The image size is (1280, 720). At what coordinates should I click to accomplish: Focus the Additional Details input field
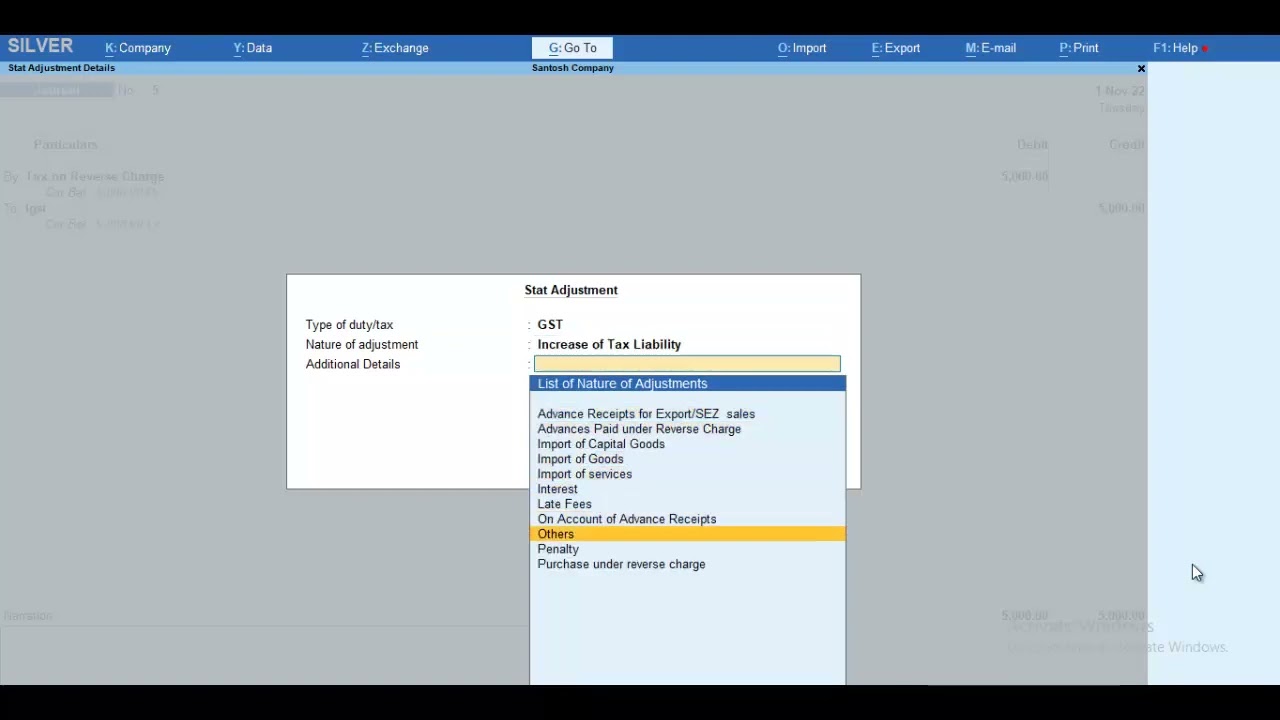click(687, 364)
